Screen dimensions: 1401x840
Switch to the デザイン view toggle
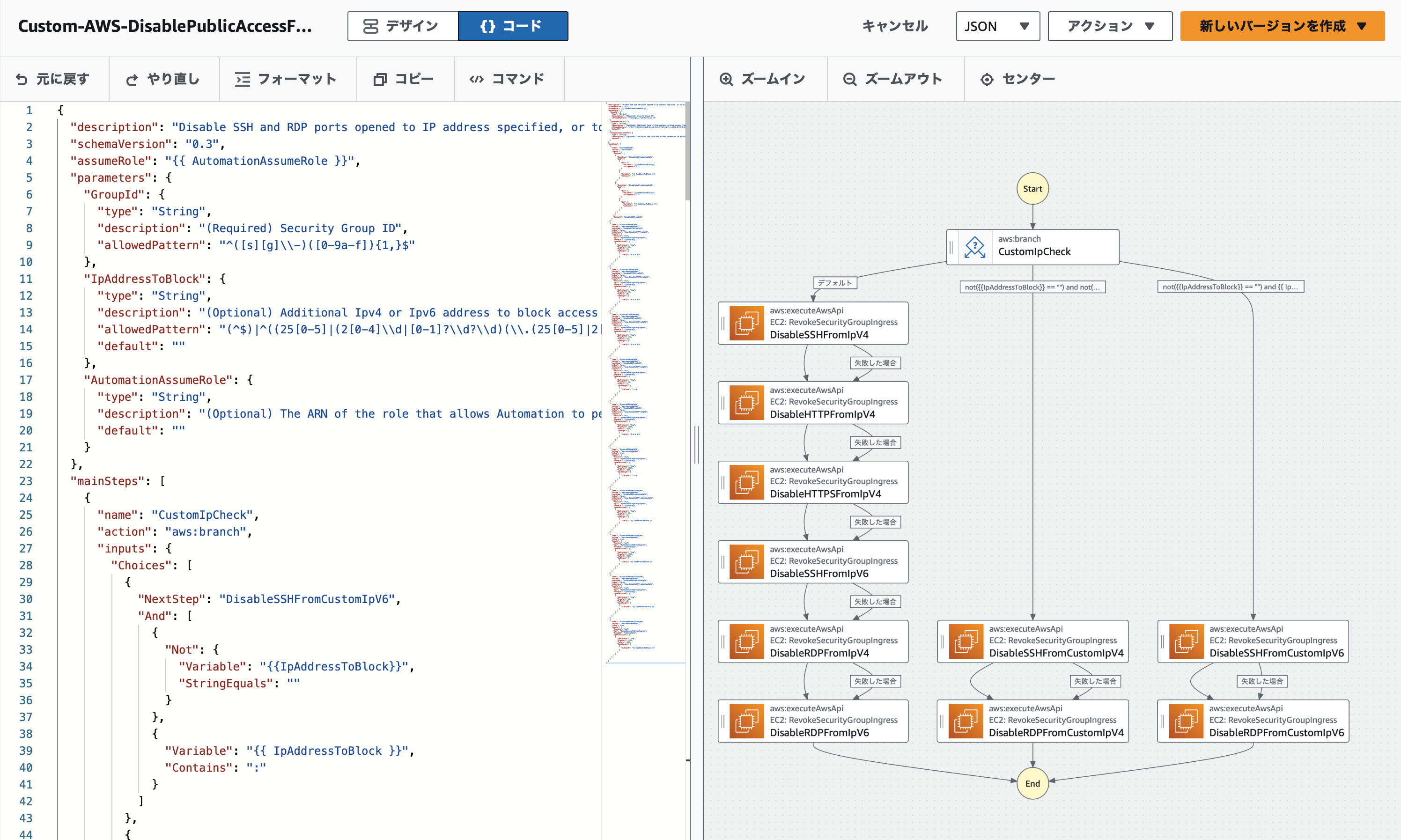coord(403,26)
